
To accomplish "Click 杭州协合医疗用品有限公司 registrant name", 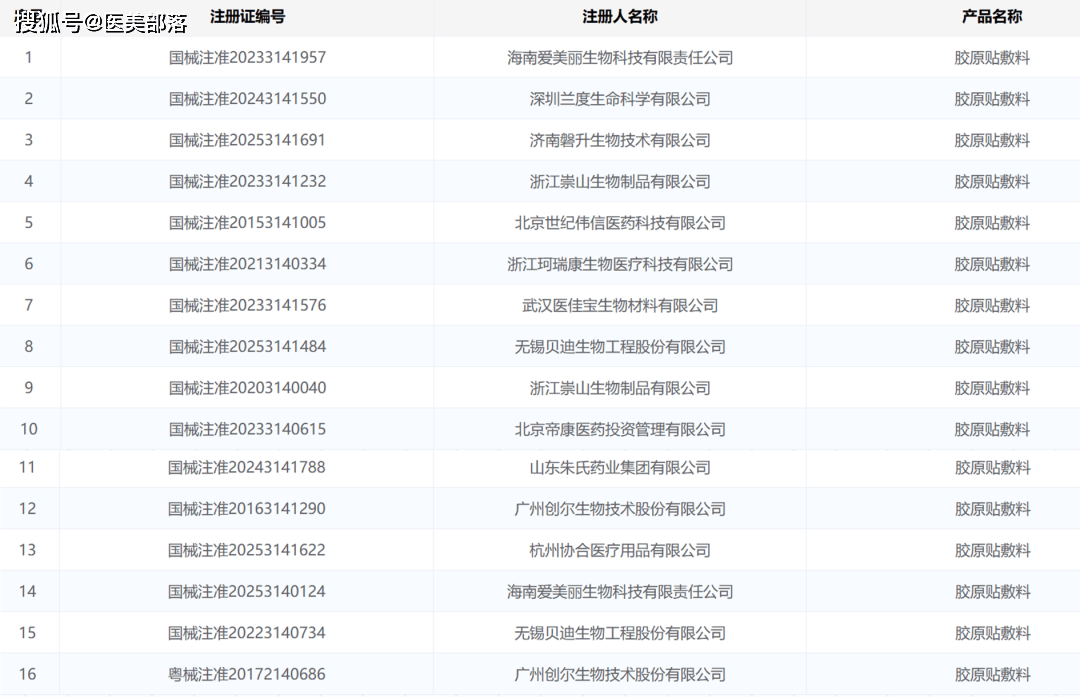I will pyautogui.click(x=620, y=551).
